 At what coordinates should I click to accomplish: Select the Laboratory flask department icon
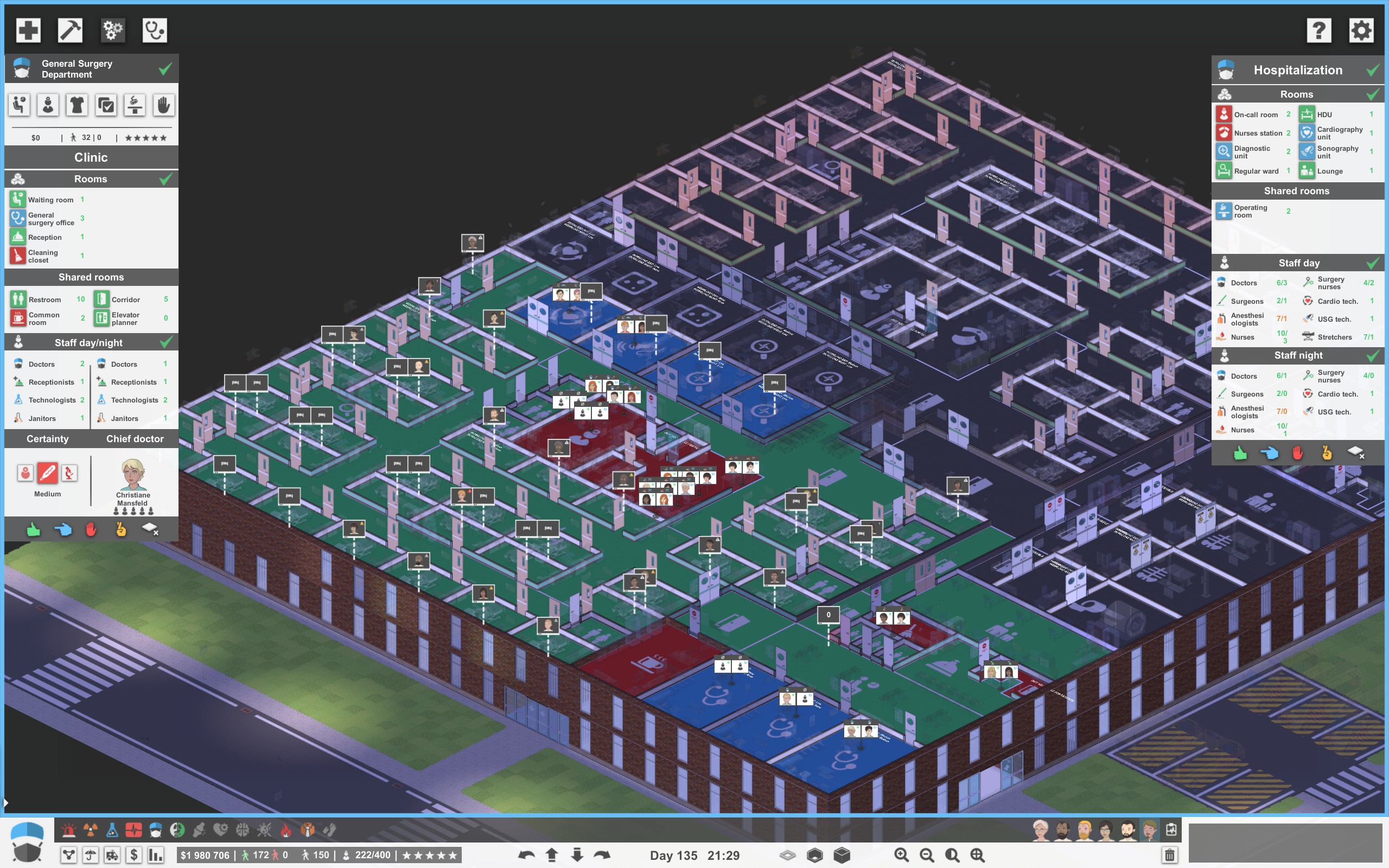(112, 829)
